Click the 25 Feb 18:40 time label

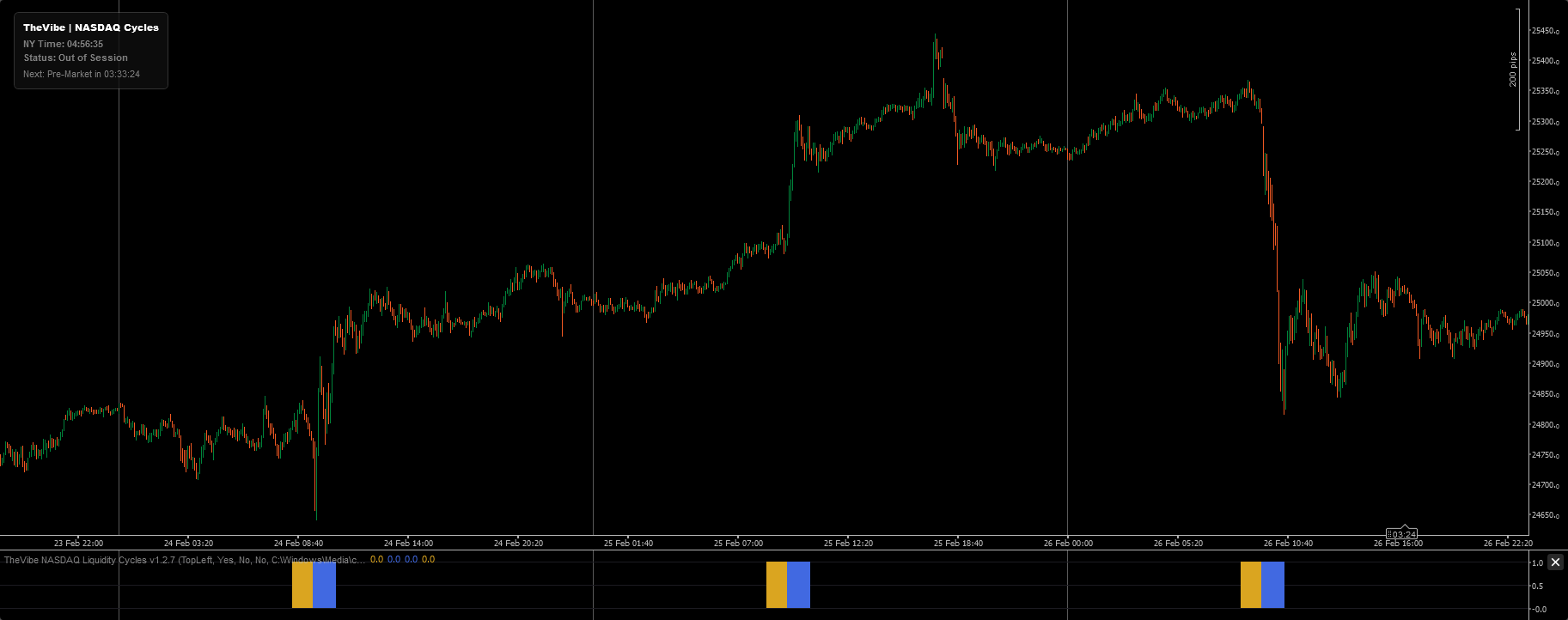pos(958,544)
